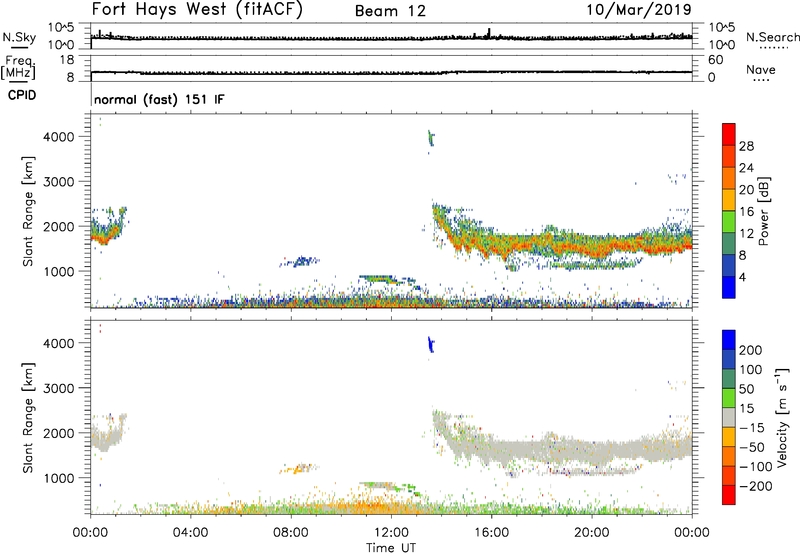Image resolution: width=800 pixels, height=554 pixels.
Task: Click the 'Beam 12' label
Action: pos(390,11)
